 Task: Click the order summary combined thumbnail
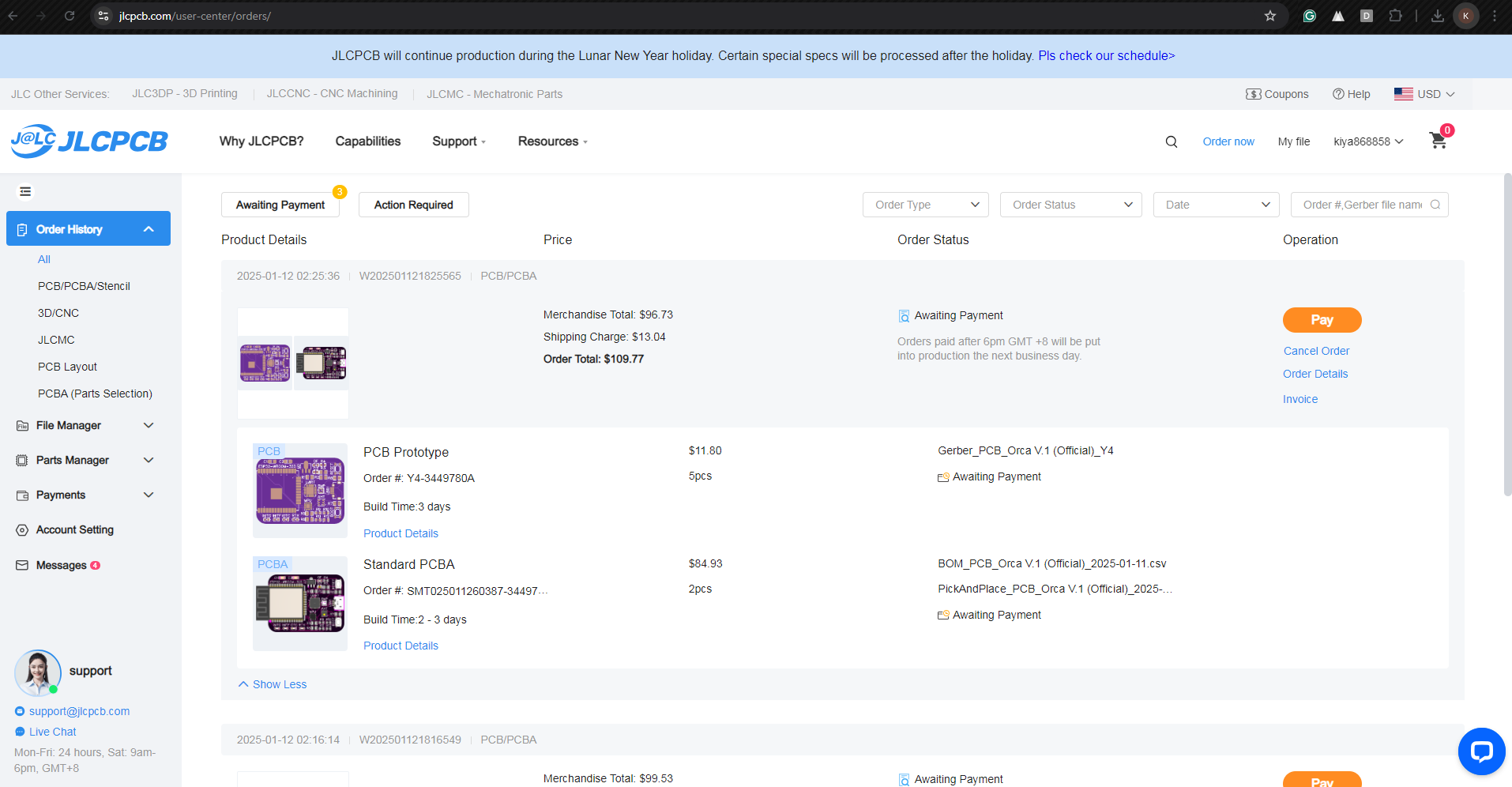[293, 363]
